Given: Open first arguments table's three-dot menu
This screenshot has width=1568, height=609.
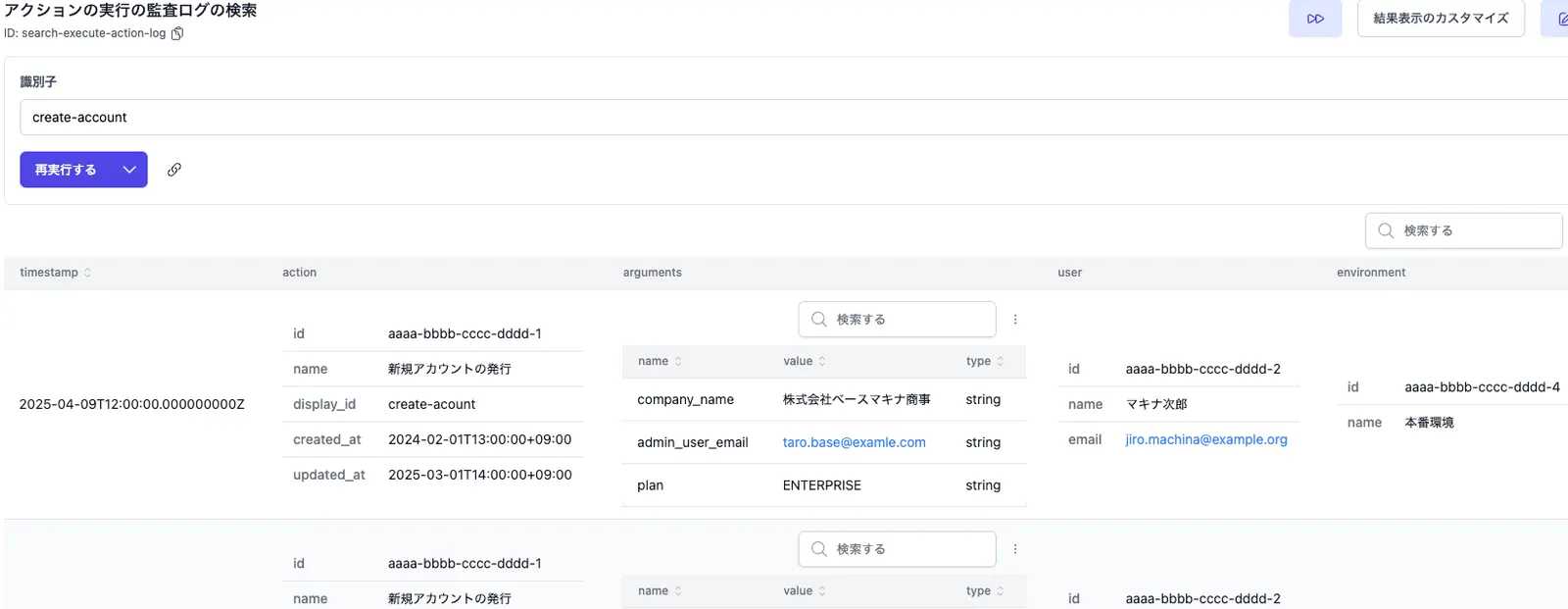Looking at the screenshot, I should [1015, 320].
